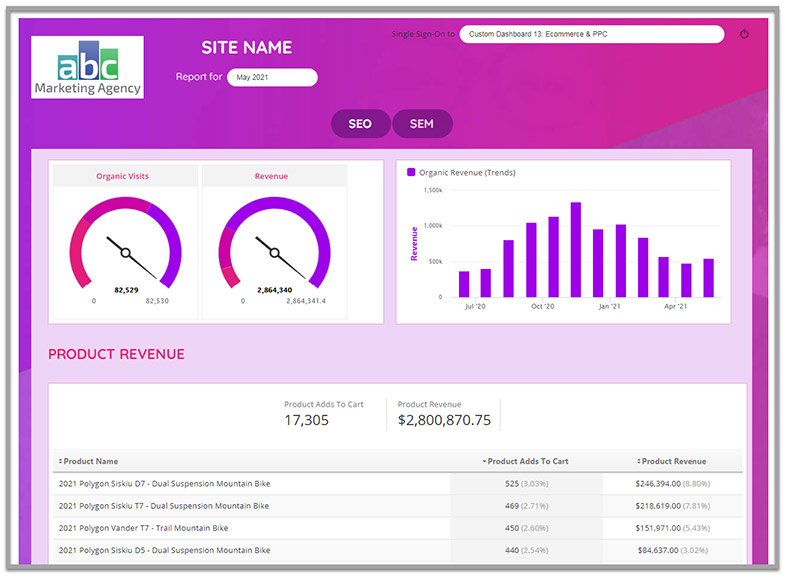
Task: Click the Product Adds To Cart total 17,305
Action: tap(306, 420)
